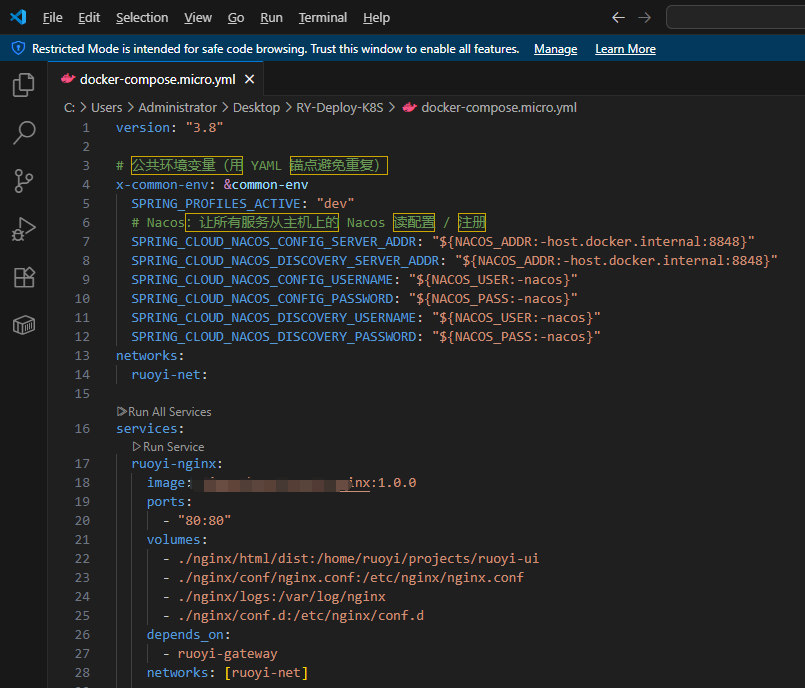This screenshot has height=688, width=805.
Task: Click the ruoyi-nginx service name
Action: click(x=174, y=463)
